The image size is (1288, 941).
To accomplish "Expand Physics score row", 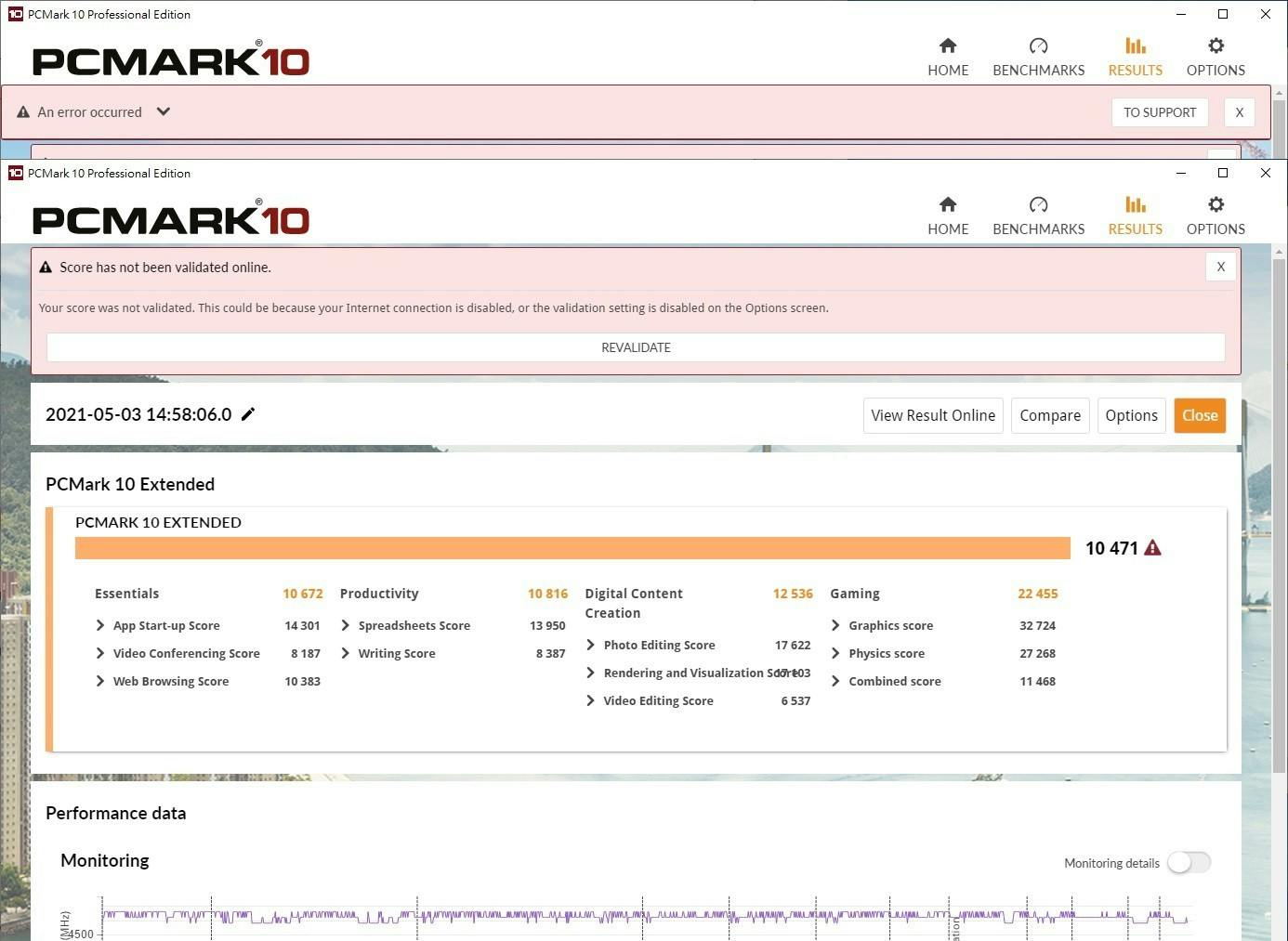I will (x=835, y=653).
